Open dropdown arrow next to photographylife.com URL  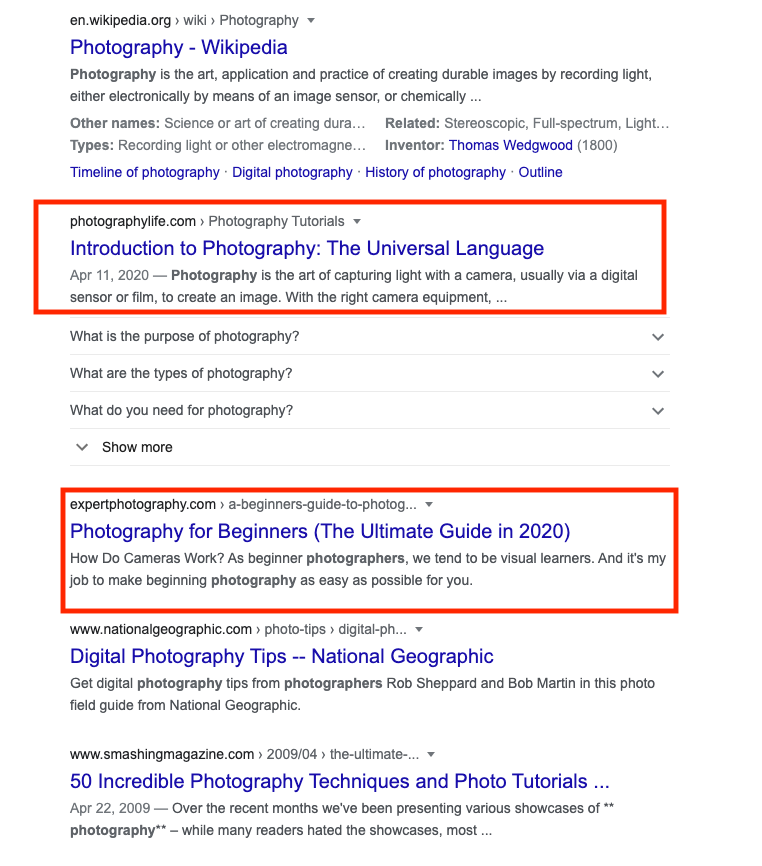[357, 221]
